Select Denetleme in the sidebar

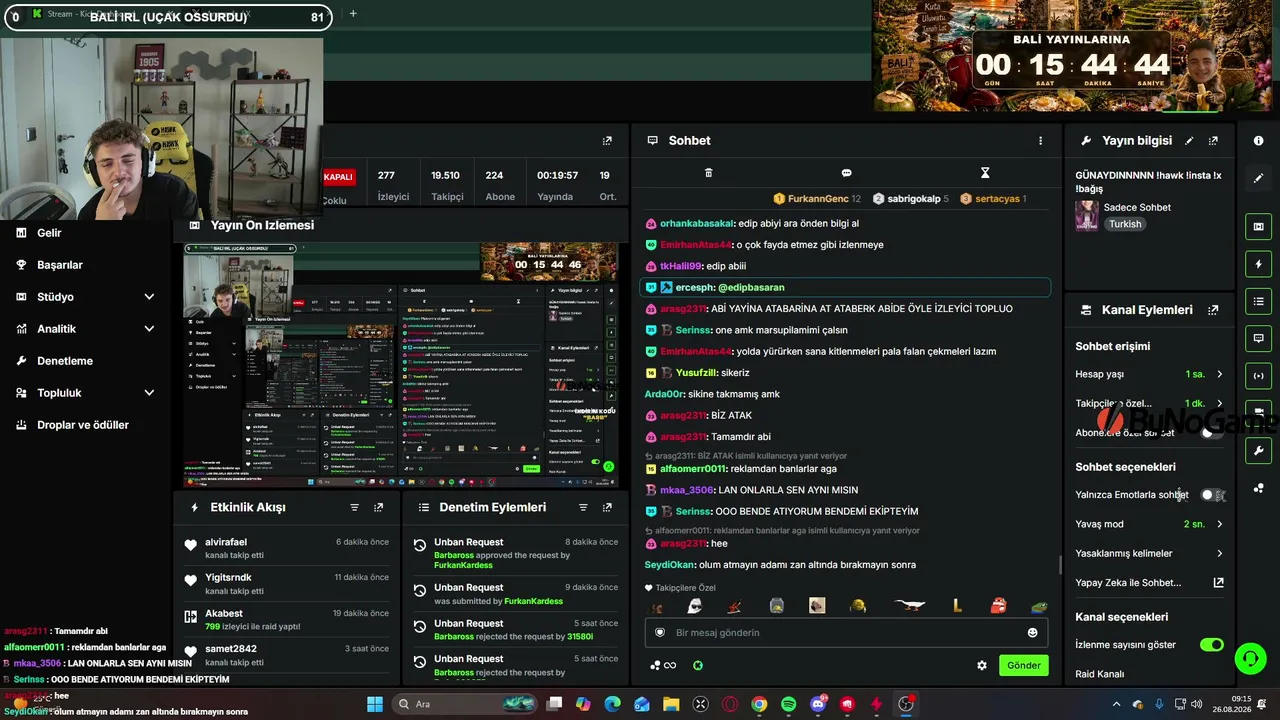point(65,361)
